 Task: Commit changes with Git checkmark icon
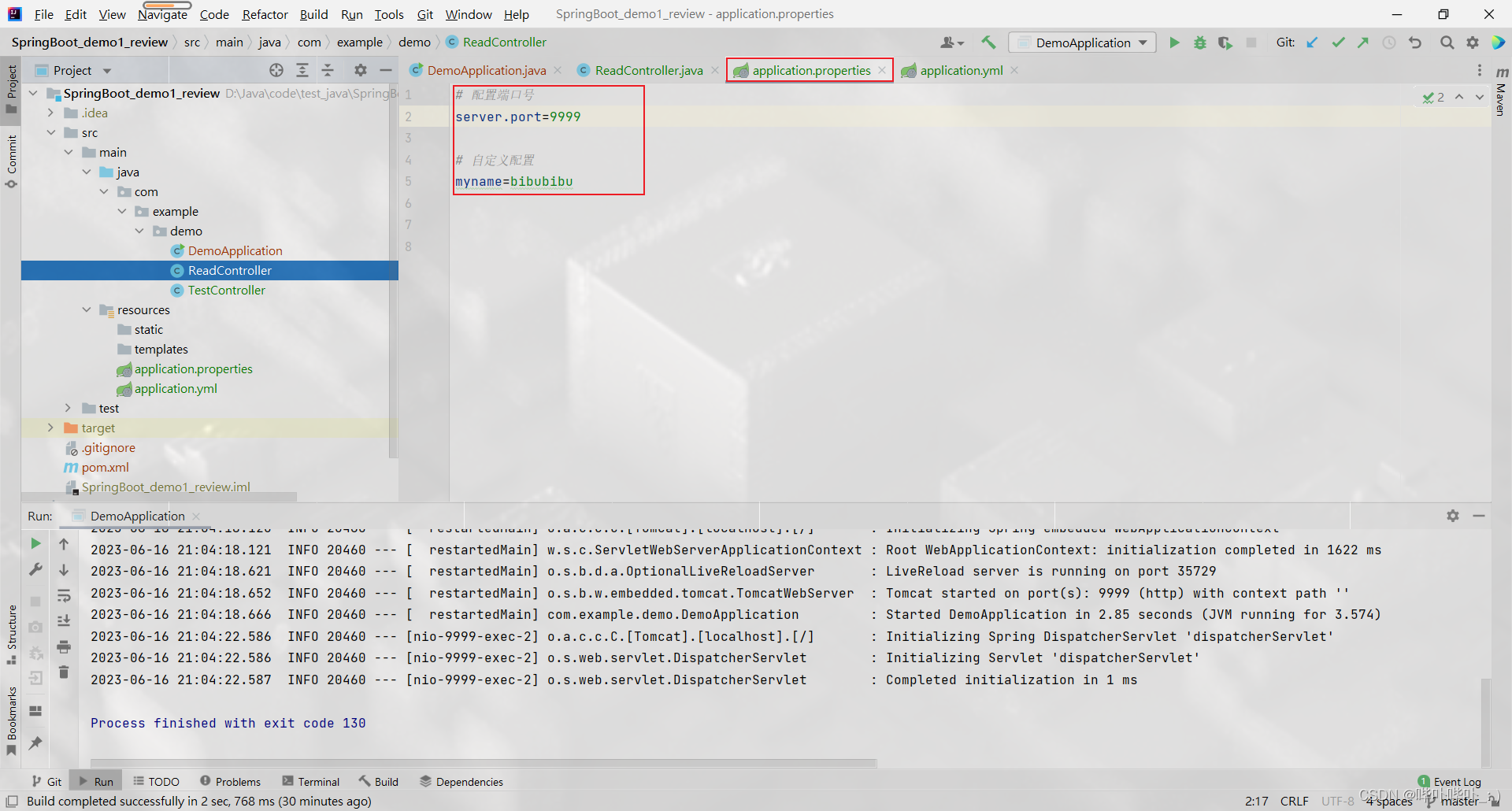point(1338,43)
